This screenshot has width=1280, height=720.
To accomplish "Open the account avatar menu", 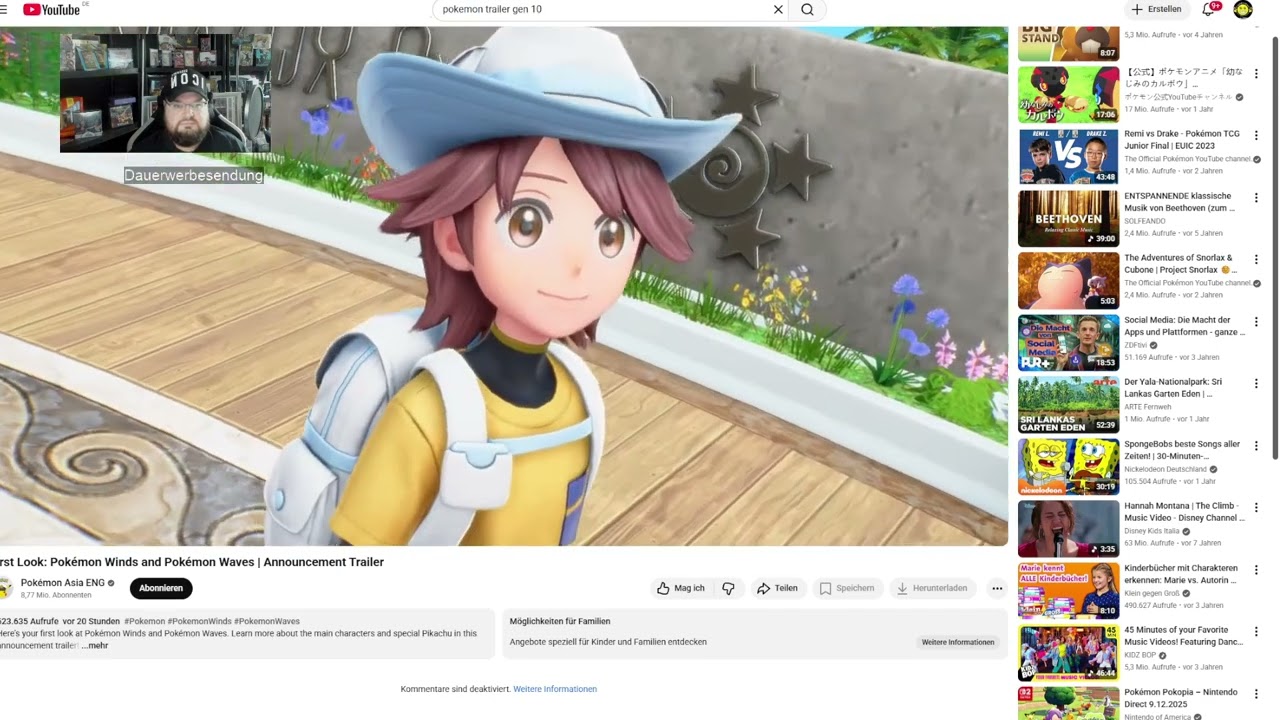I will click(x=1242, y=9).
